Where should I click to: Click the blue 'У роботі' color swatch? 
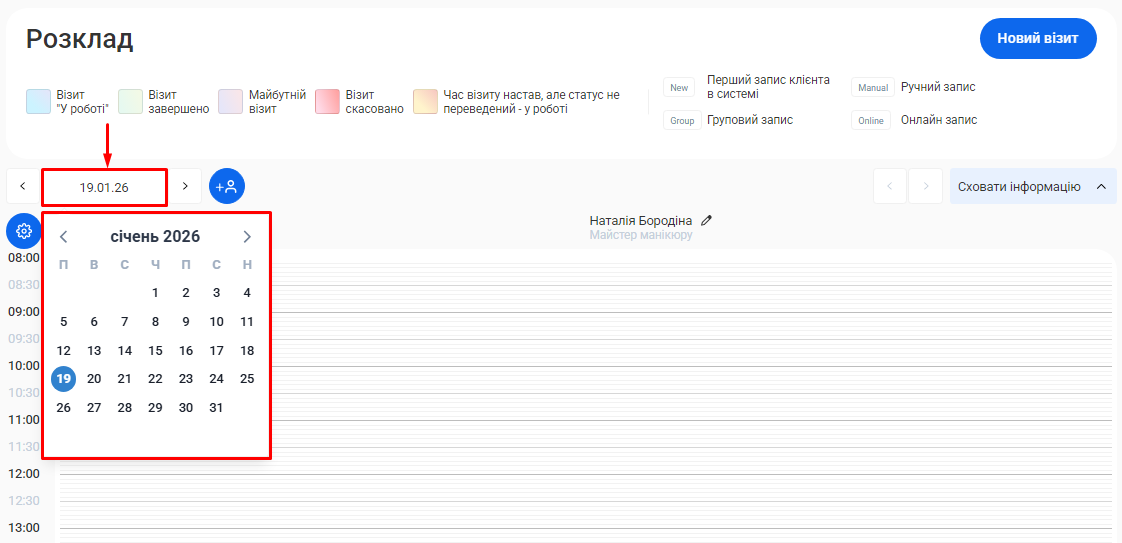click(x=38, y=102)
